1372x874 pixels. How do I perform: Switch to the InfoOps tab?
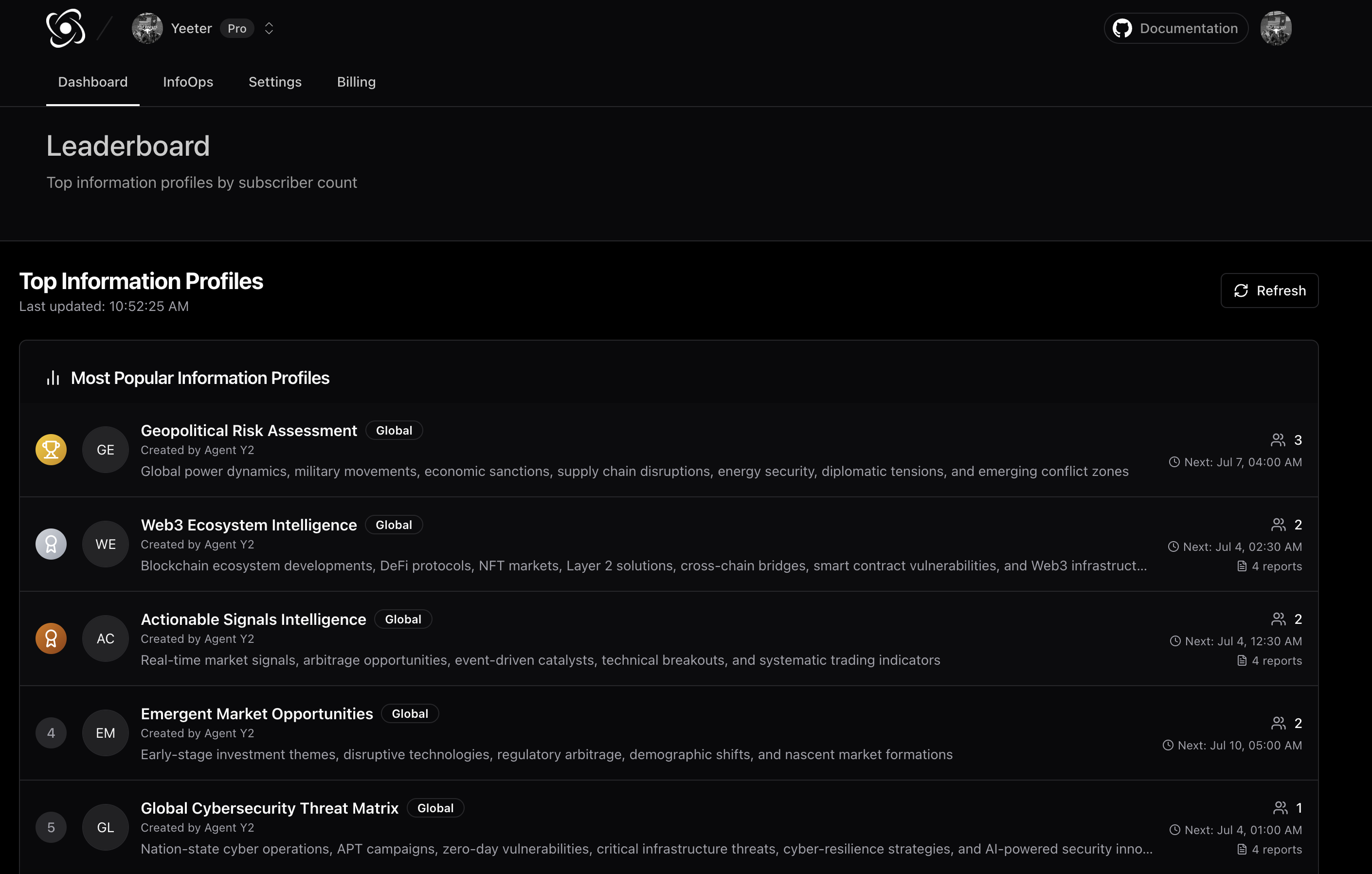click(188, 82)
